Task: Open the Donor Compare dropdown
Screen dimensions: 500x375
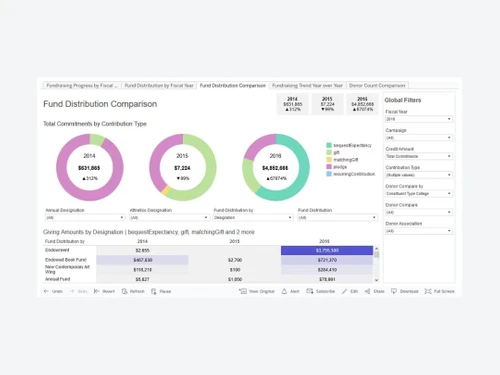Action: click(x=419, y=212)
